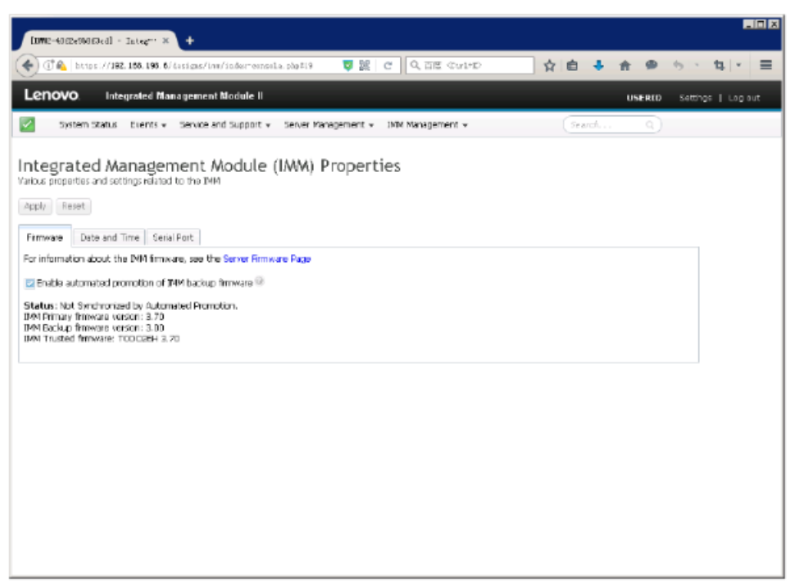Image resolution: width=794 pixels, height=582 pixels.
Task: Switch to the Serial Port tab
Action: click(173, 237)
